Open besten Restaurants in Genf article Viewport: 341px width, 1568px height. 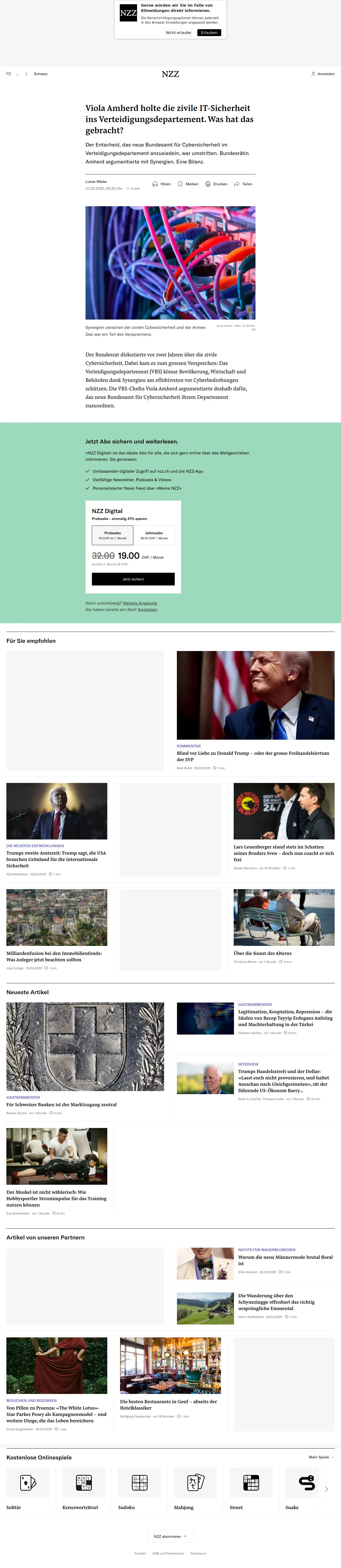click(169, 1404)
